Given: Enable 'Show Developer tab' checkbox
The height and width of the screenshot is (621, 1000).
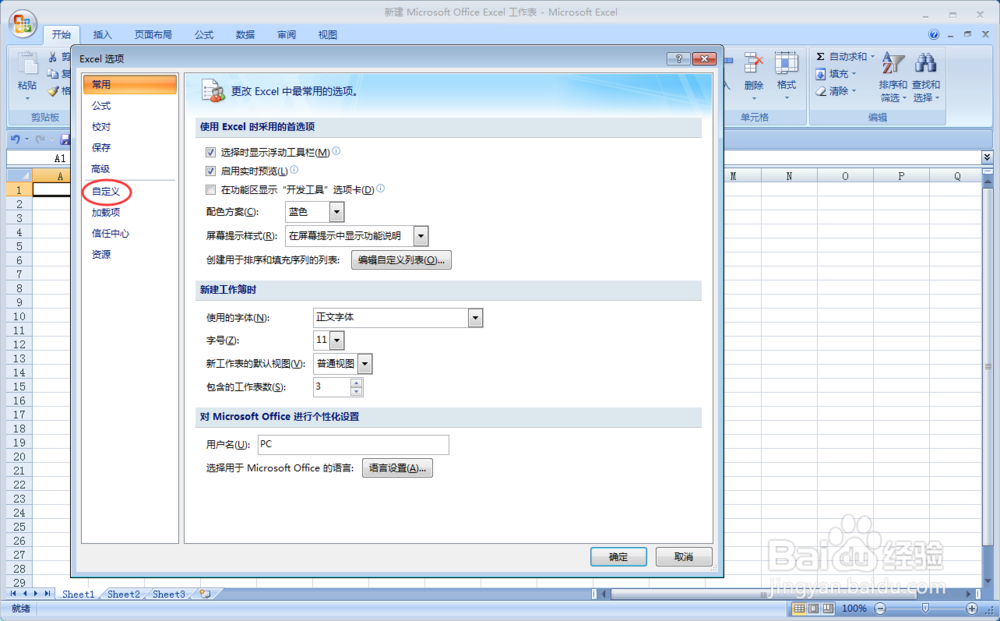Looking at the screenshot, I should [x=210, y=189].
